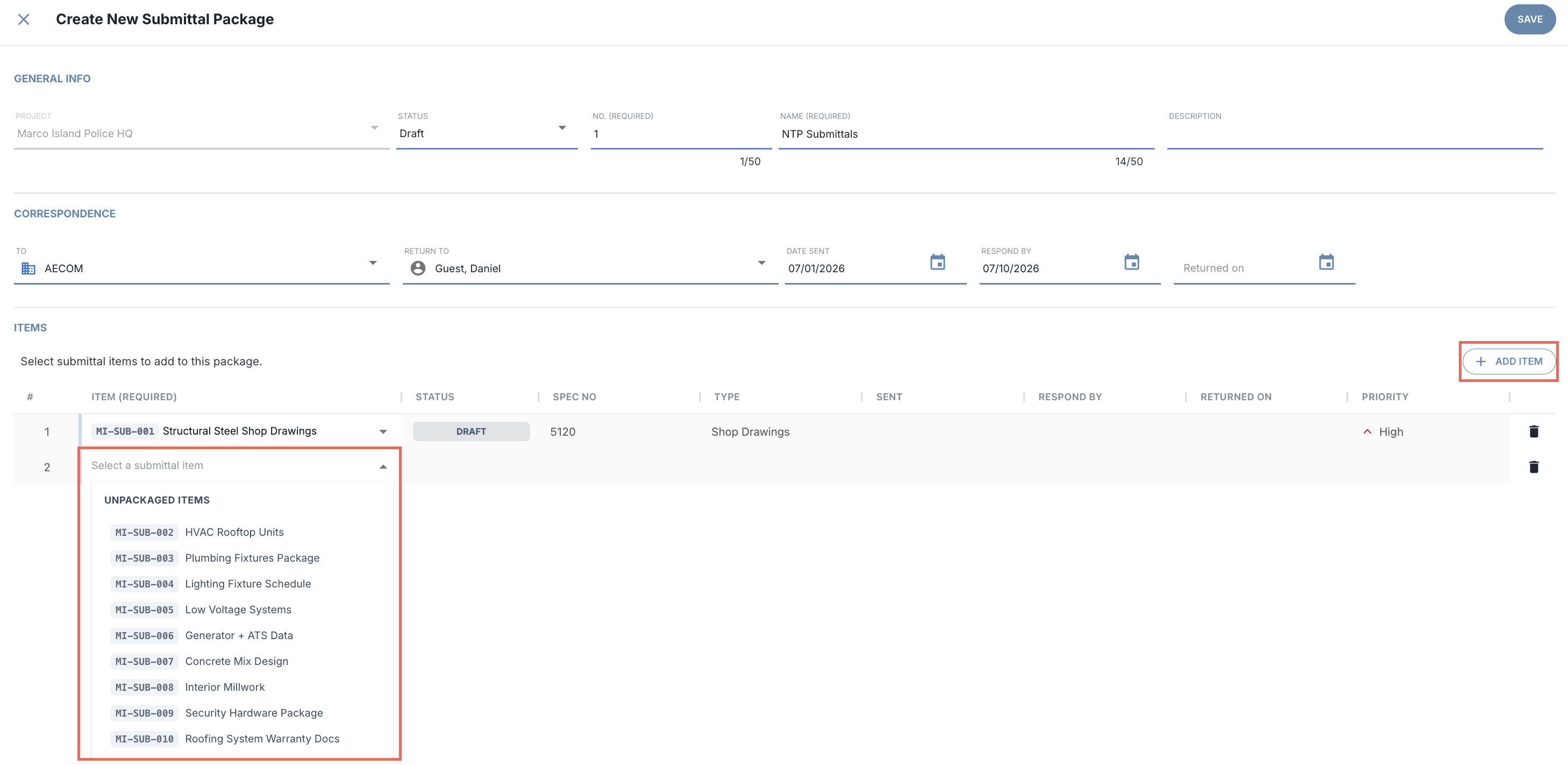
Task: Expand the Return To dropdown arrow
Action: (761, 263)
